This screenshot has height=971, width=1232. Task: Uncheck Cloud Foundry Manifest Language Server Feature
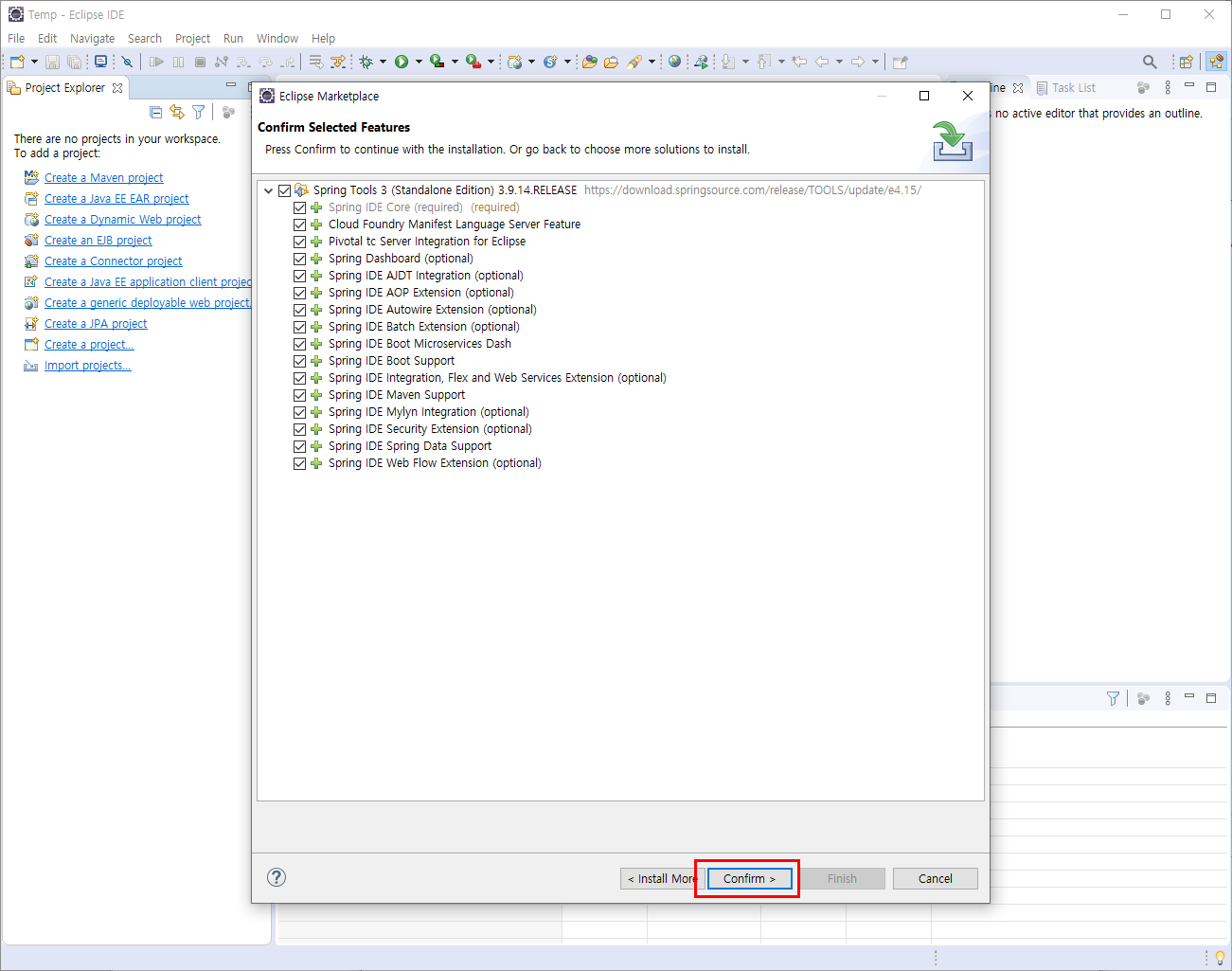pos(299,225)
